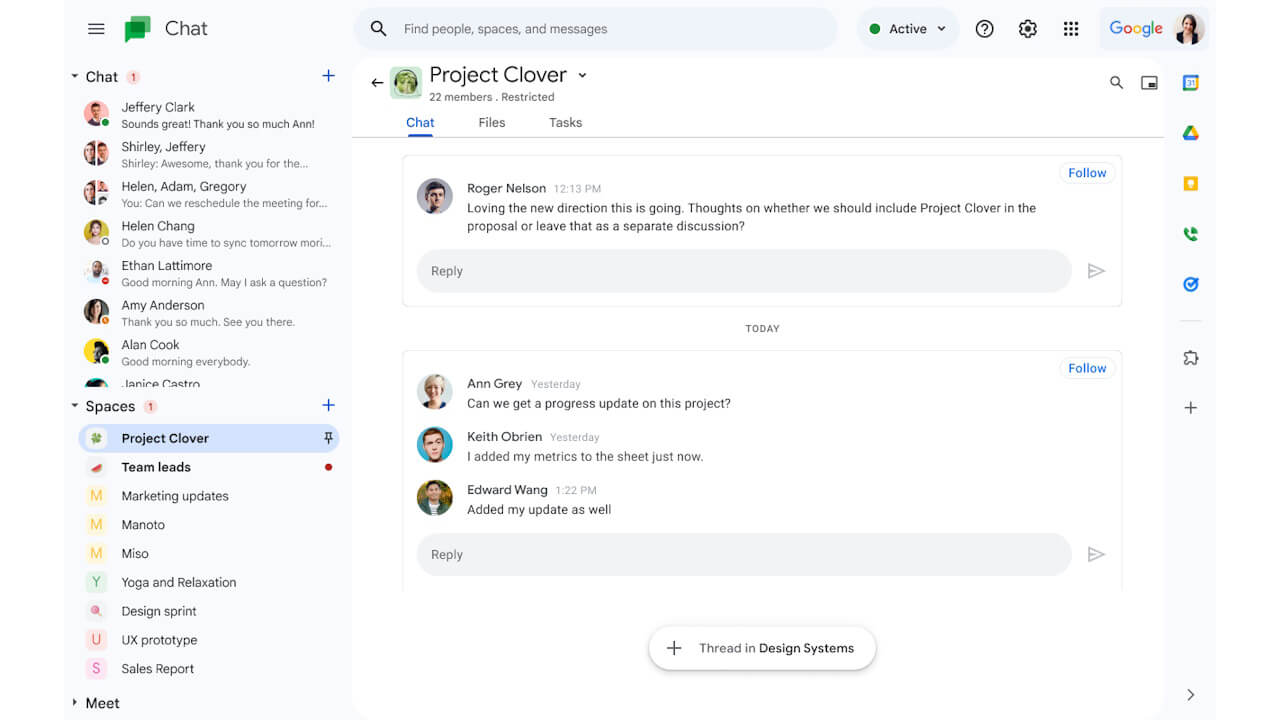Viewport: 1280px width, 720px height.
Task: Open the Google Calendar side panel icon
Action: click(1190, 84)
